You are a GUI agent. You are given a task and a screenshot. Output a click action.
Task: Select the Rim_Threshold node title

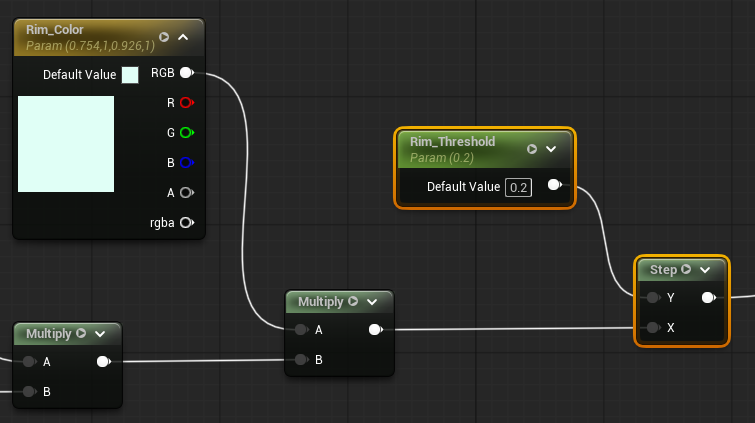[x=453, y=142]
